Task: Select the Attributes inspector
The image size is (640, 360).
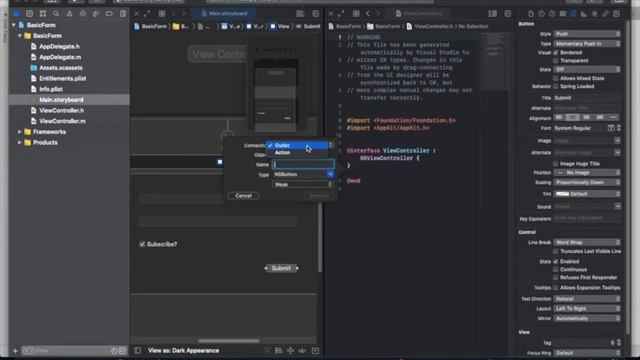Action: click(x=573, y=13)
